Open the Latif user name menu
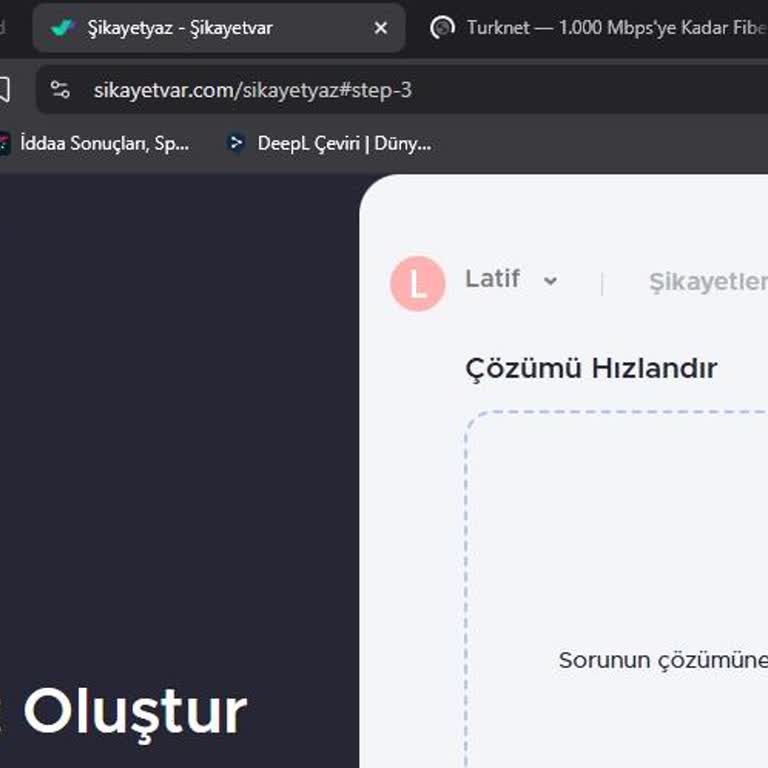768x768 pixels. [x=492, y=279]
